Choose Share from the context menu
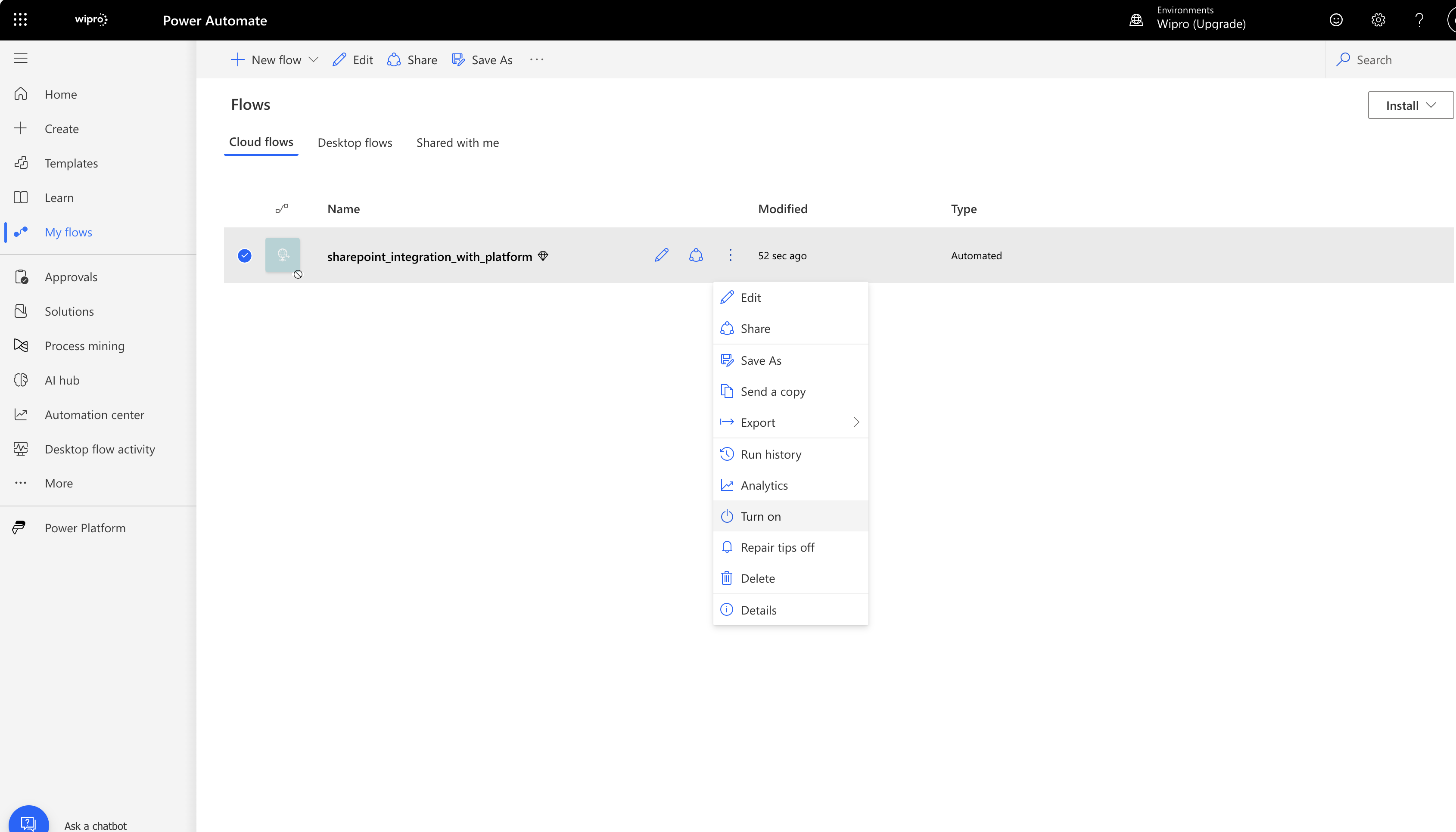 tap(791, 329)
